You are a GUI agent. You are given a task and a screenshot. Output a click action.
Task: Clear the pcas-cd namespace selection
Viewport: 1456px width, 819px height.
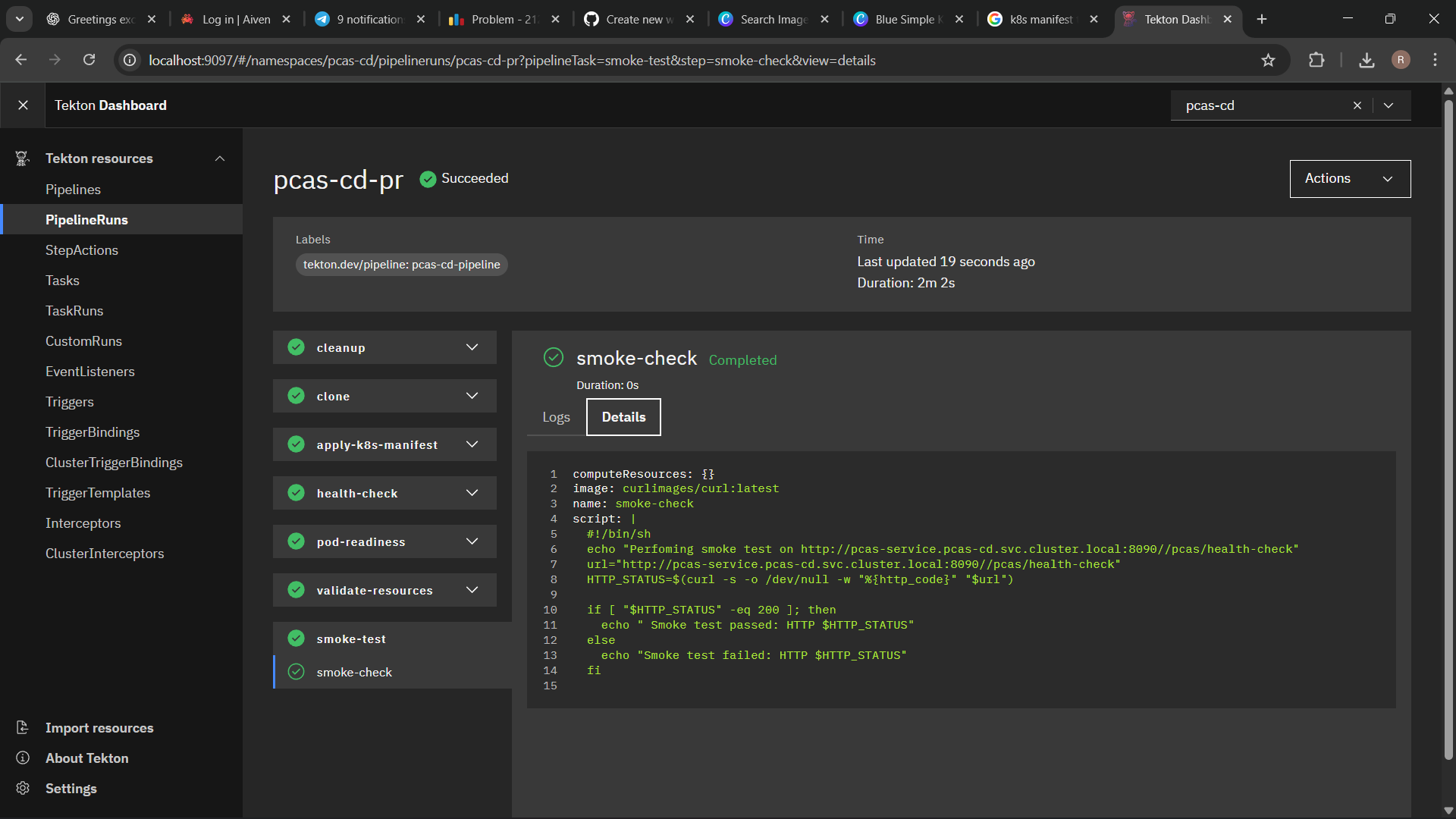pyautogui.click(x=1357, y=105)
